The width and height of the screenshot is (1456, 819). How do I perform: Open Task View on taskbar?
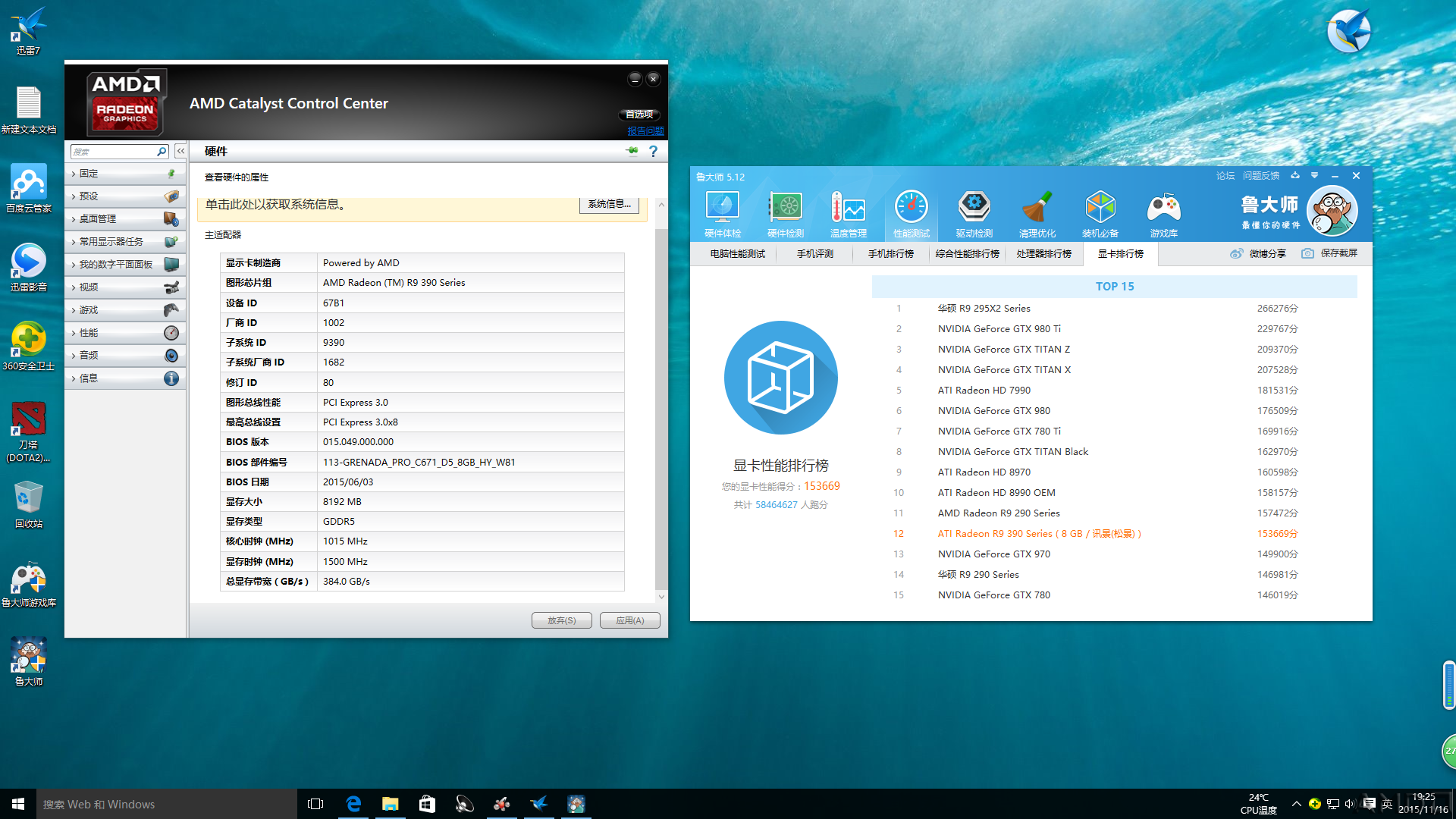point(315,804)
